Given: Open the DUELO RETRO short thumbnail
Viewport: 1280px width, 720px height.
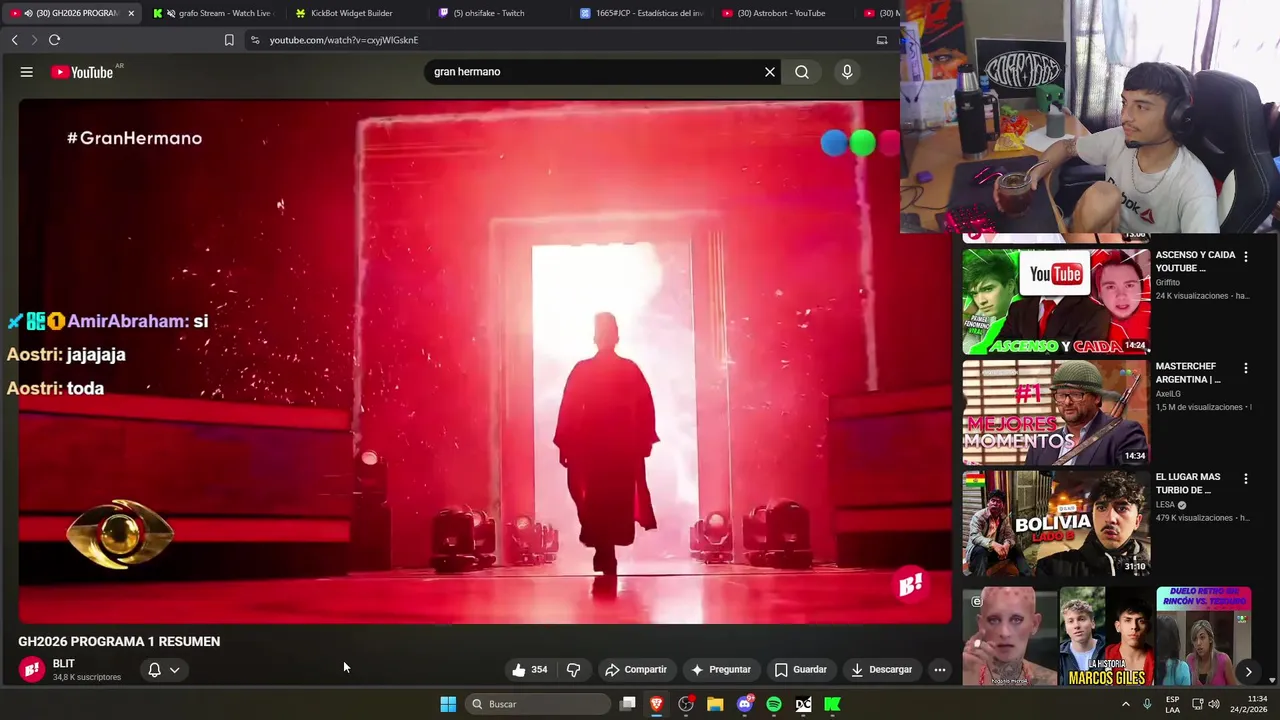Looking at the screenshot, I should (1203, 636).
